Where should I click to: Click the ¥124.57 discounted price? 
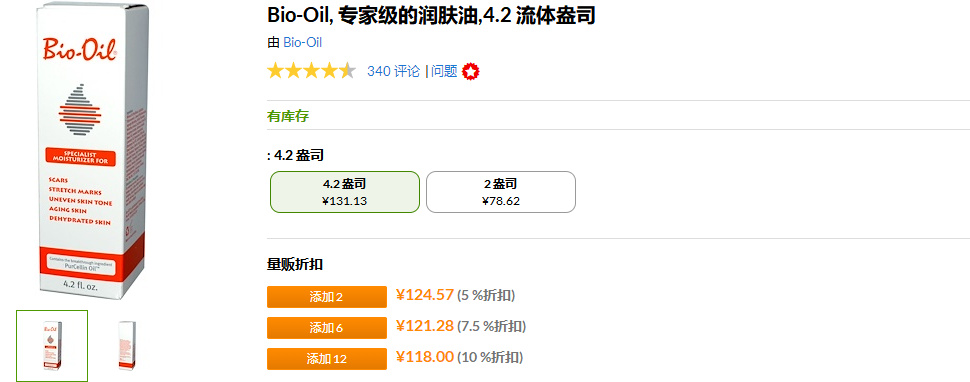click(x=425, y=295)
